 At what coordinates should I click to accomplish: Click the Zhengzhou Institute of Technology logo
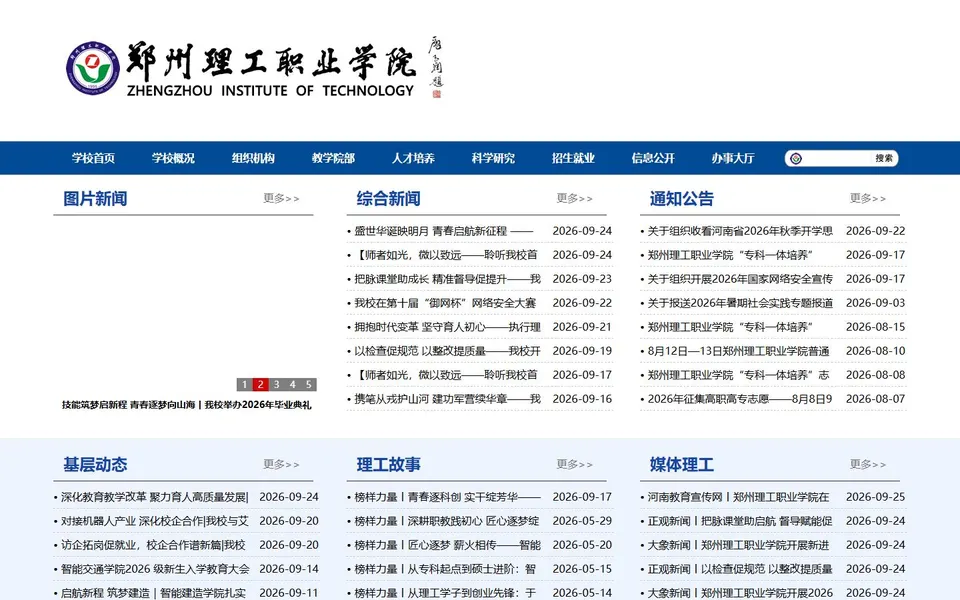click(x=254, y=69)
